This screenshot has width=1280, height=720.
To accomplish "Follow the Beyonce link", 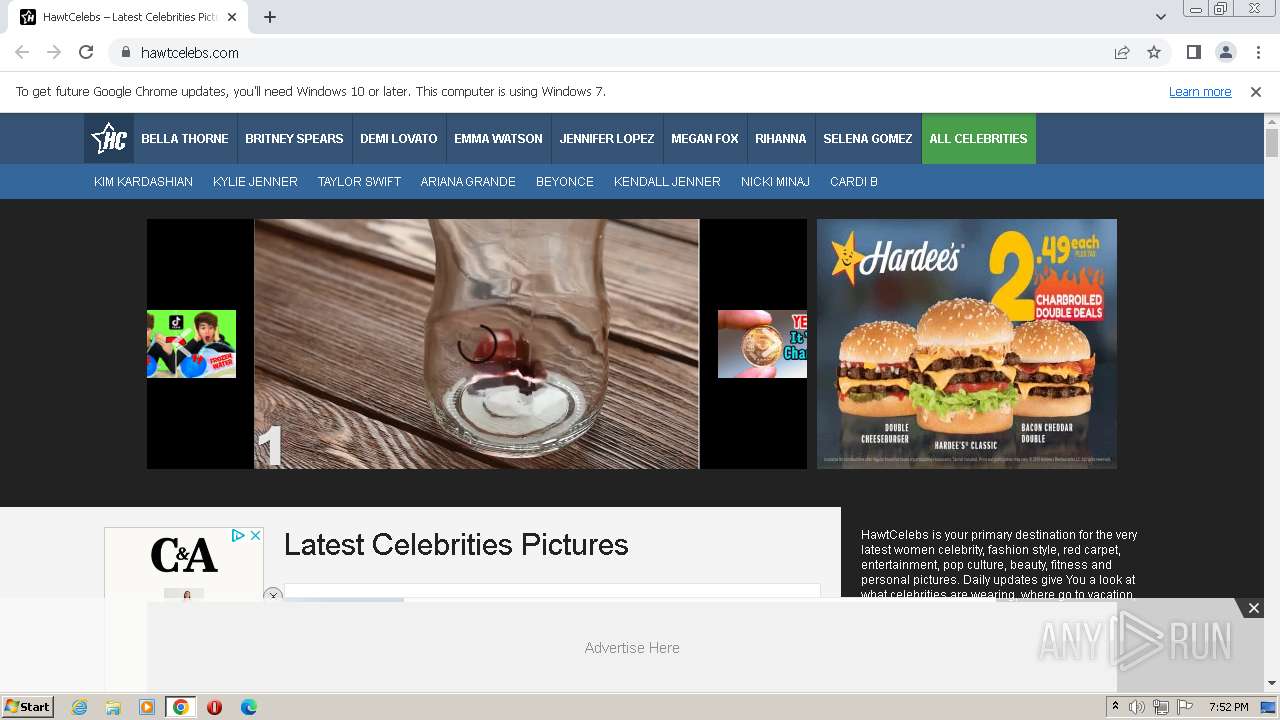I will point(565,182).
